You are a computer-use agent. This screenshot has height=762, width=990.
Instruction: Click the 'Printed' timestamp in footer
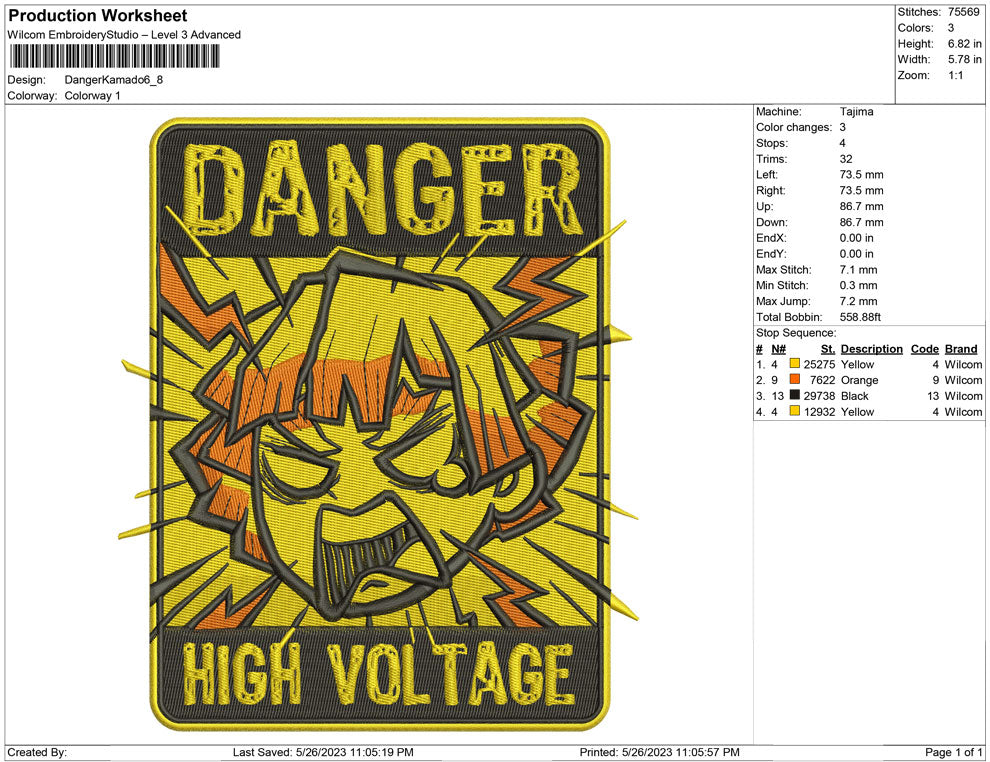[x=659, y=752]
